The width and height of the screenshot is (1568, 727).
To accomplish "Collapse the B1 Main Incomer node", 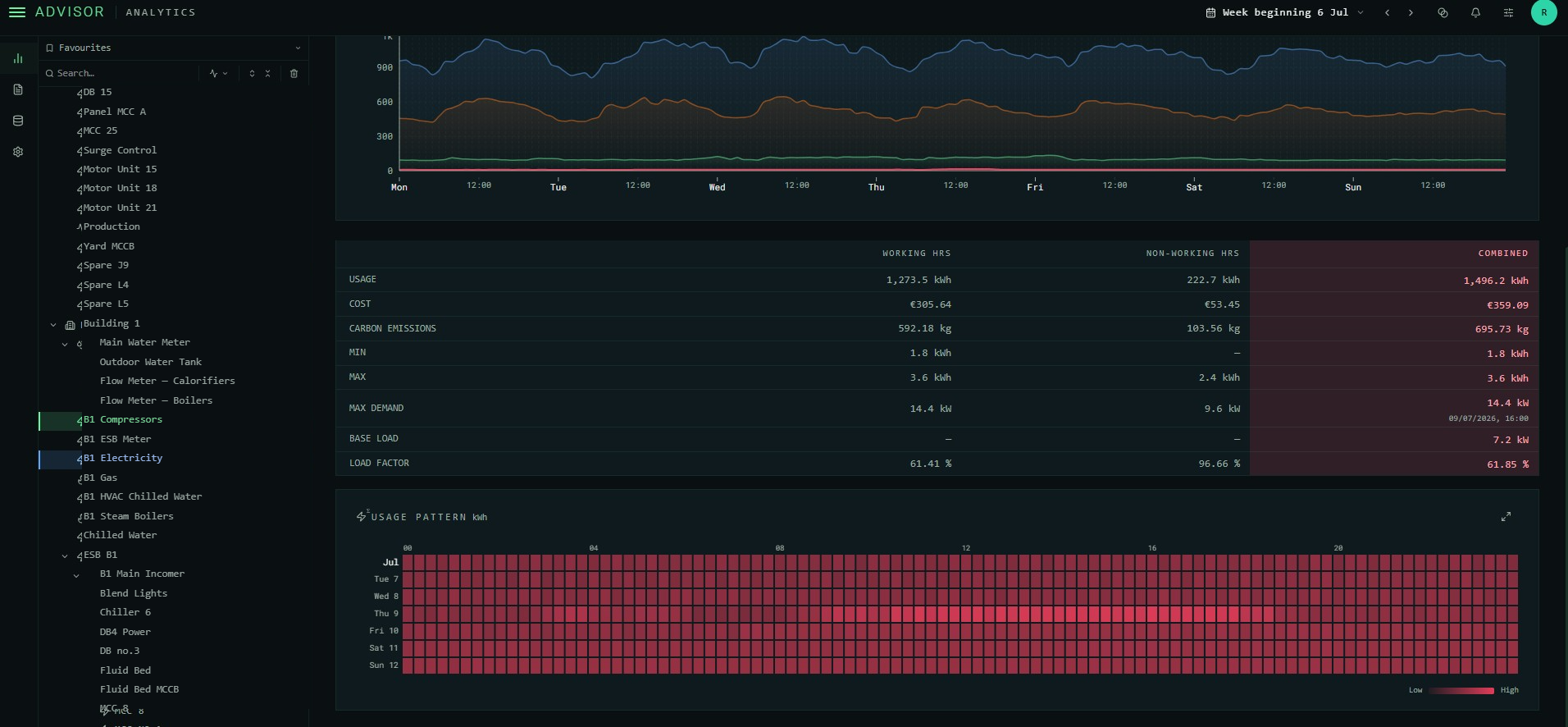I will pos(76,575).
